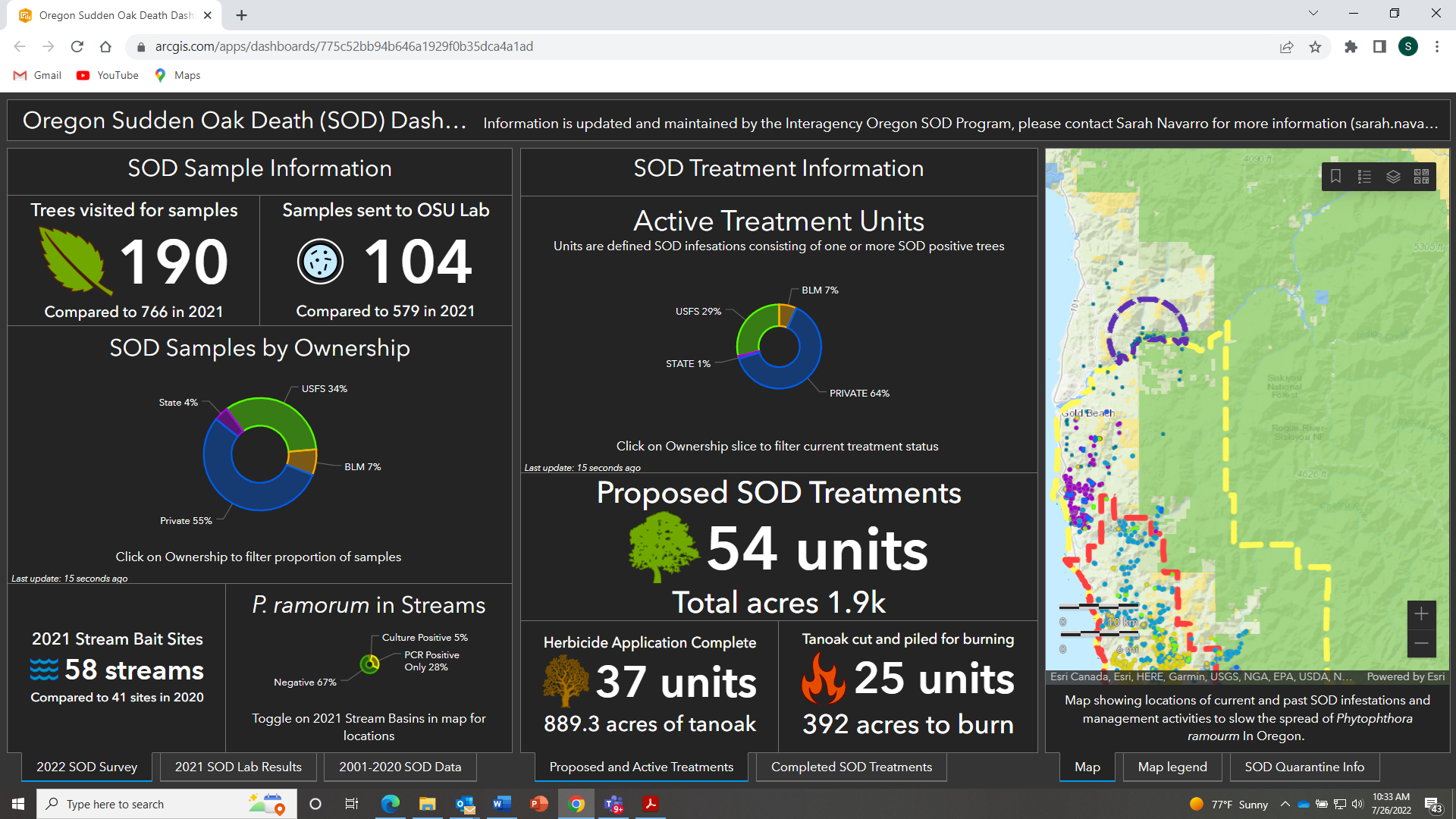Show the Map legend tab
Viewport: 1456px width, 819px height.
pyautogui.click(x=1172, y=767)
